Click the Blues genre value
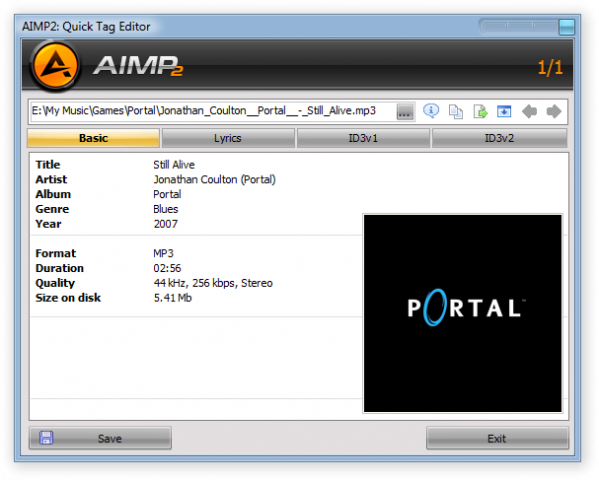The width and height of the screenshot is (599, 480). coord(166,209)
